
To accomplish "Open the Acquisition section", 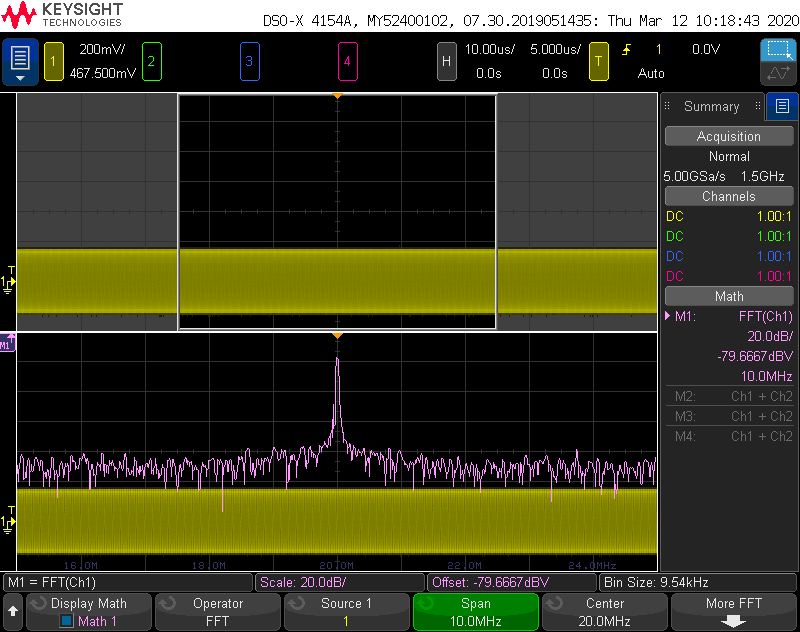I will click(x=729, y=136).
